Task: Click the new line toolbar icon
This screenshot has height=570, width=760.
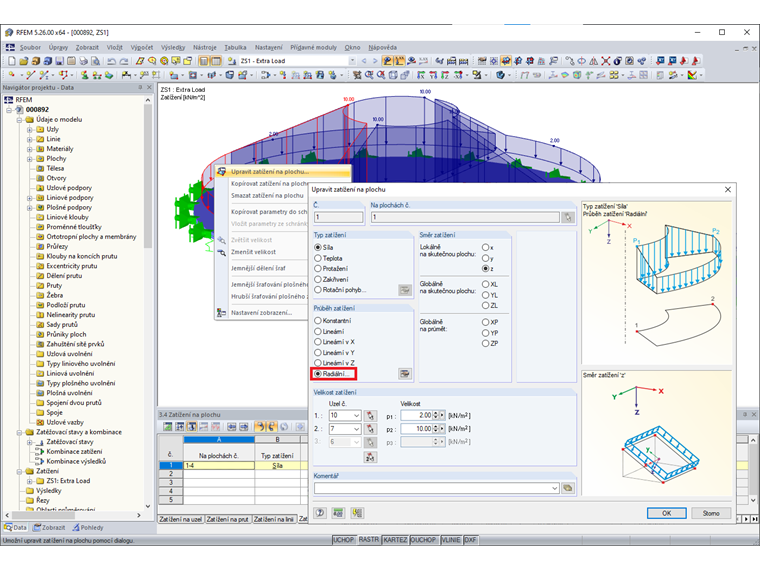Action: [31, 75]
